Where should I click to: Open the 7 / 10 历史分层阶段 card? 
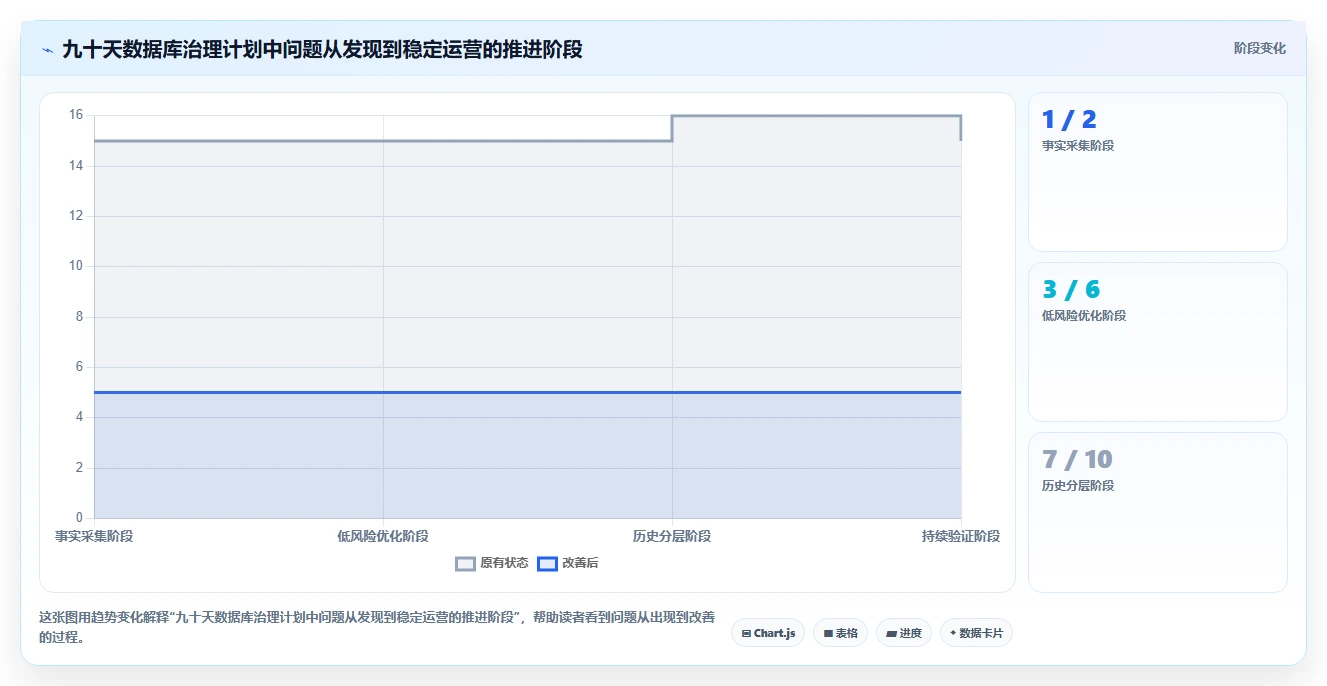[1157, 512]
